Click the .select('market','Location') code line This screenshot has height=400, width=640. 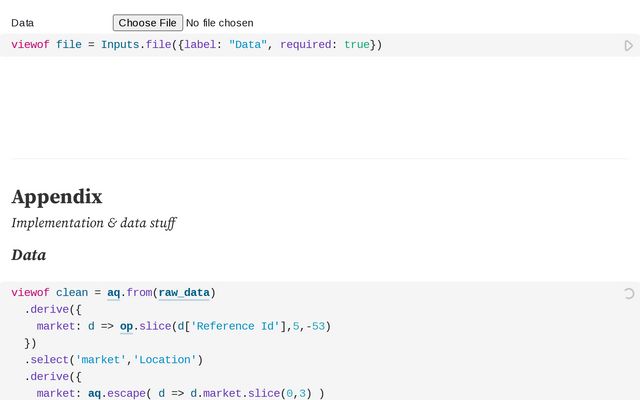point(114,360)
